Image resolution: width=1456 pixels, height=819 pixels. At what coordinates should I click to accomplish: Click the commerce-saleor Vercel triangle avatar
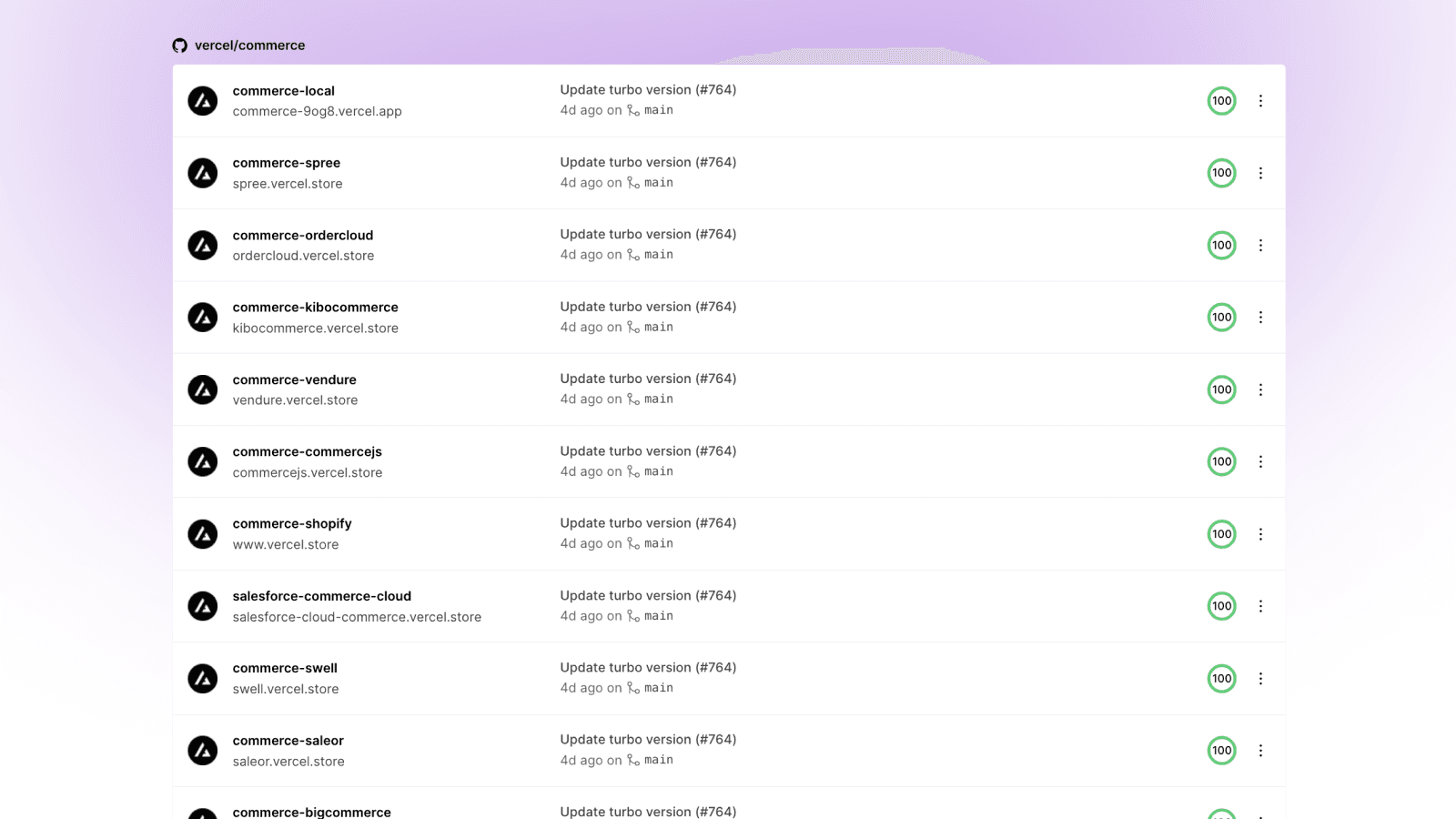click(x=203, y=750)
